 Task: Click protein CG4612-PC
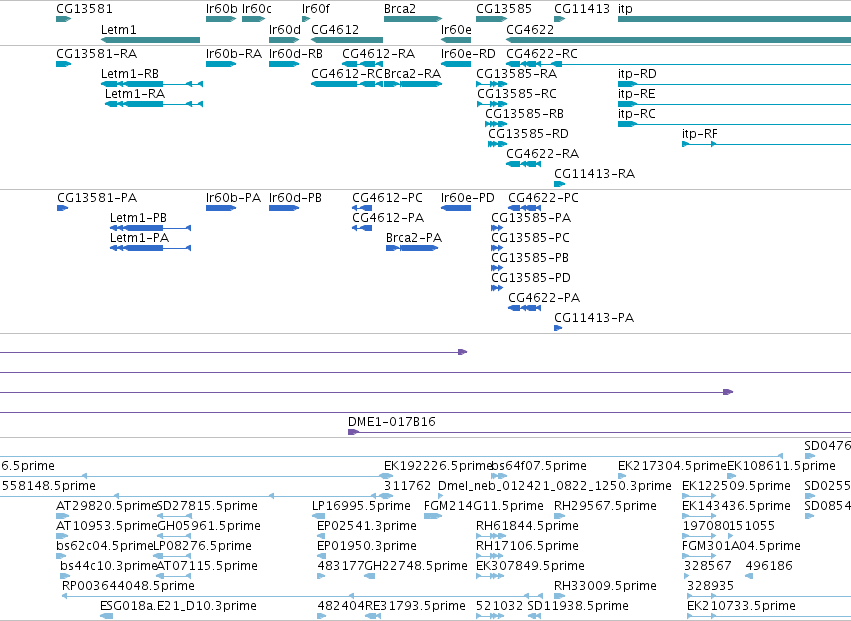(387, 198)
